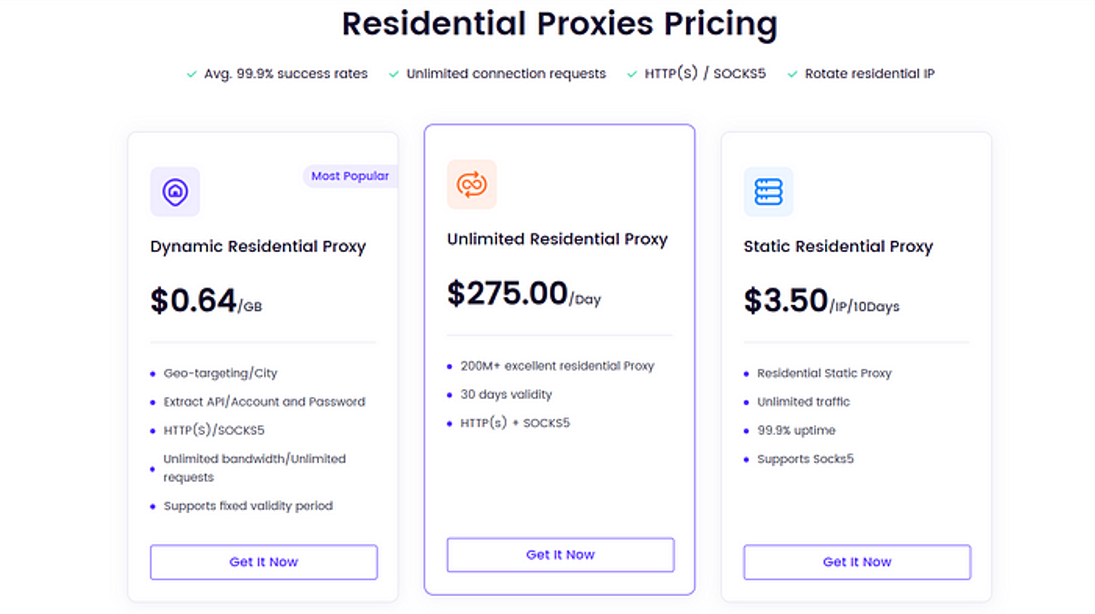Select the Dynamic Residential Proxy title

(x=258, y=247)
